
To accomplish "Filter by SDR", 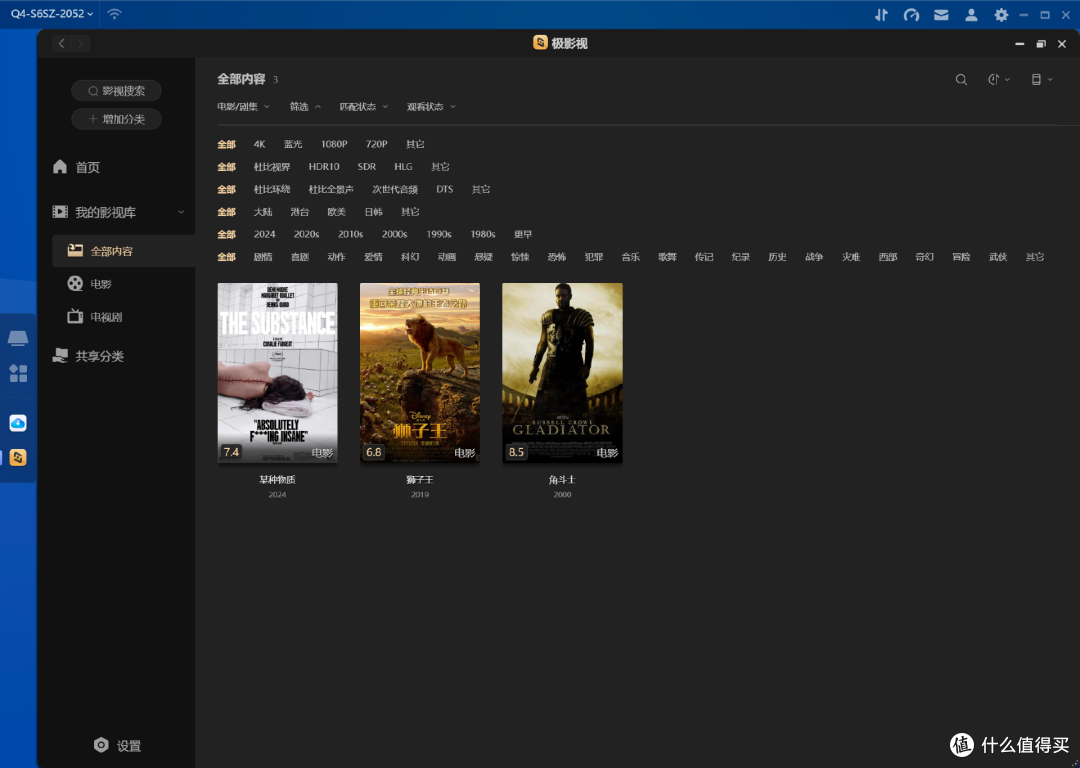I will [366, 167].
